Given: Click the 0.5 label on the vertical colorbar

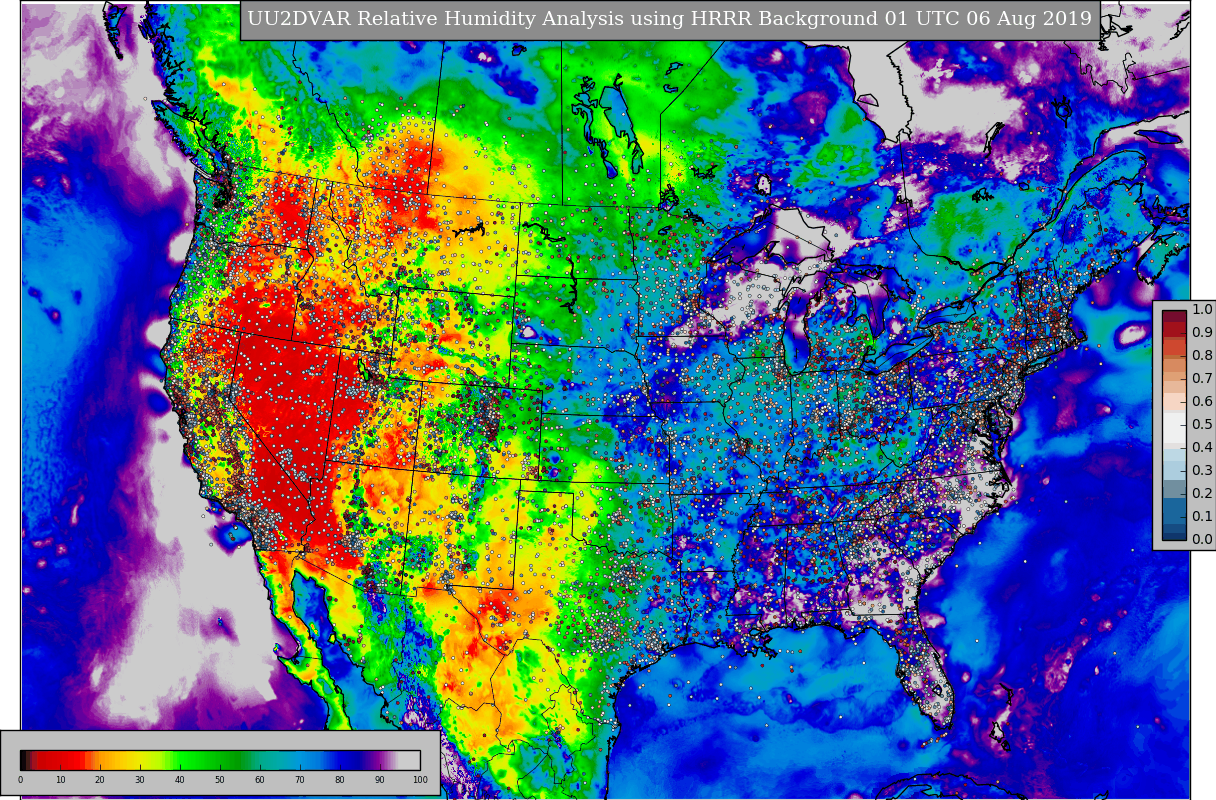Looking at the screenshot, I should pyautogui.click(x=1202, y=425).
